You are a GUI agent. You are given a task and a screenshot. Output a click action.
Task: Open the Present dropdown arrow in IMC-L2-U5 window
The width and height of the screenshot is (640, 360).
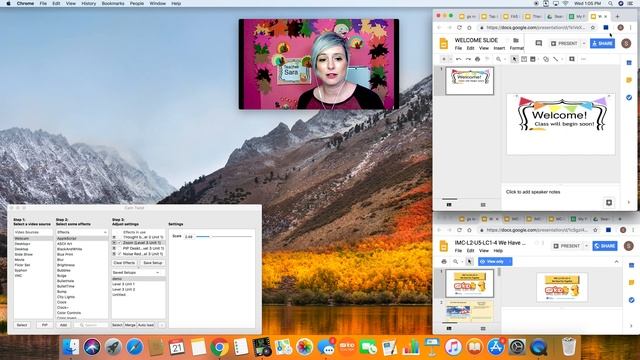pos(587,246)
